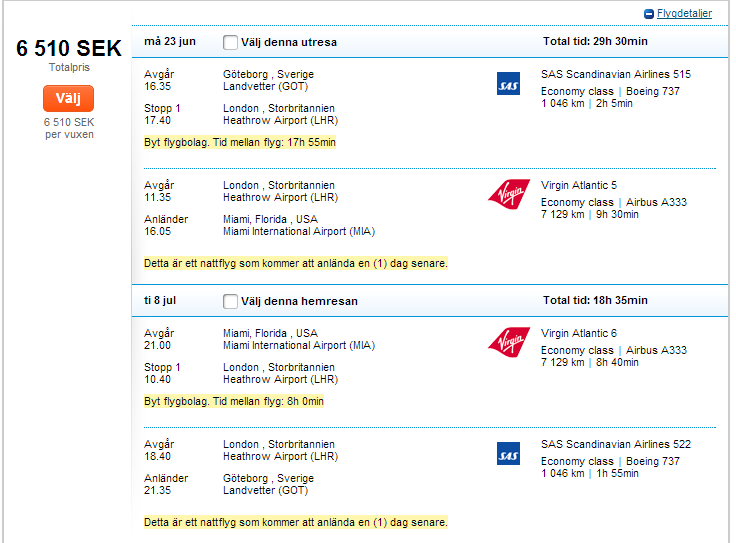Click the 6 510 SEK total price

click(69, 49)
